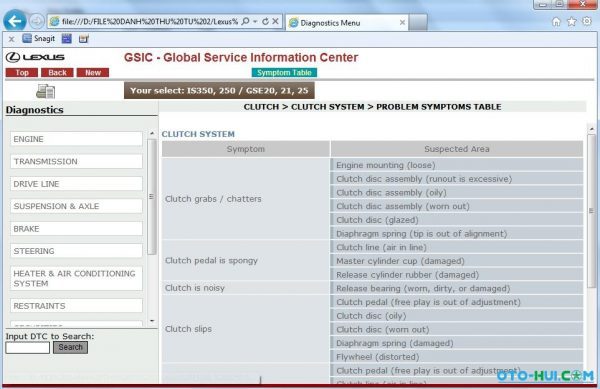Click the document print icon above Diagnostics

(x=46, y=91)
